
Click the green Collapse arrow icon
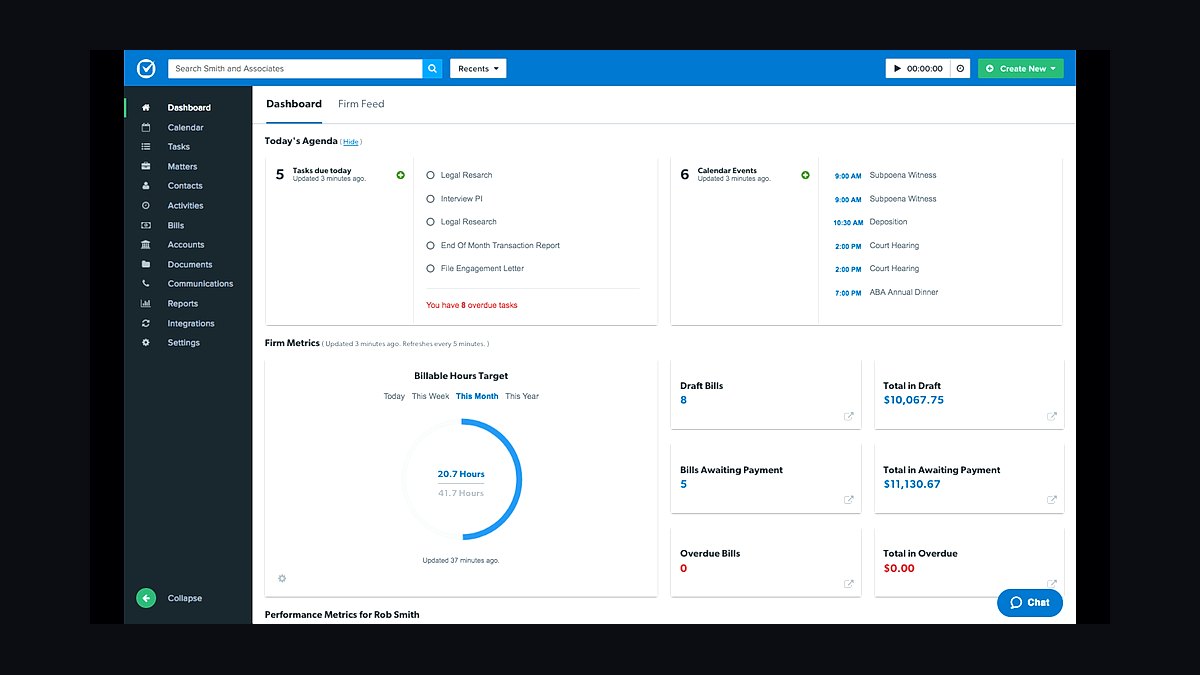point(146,598)
